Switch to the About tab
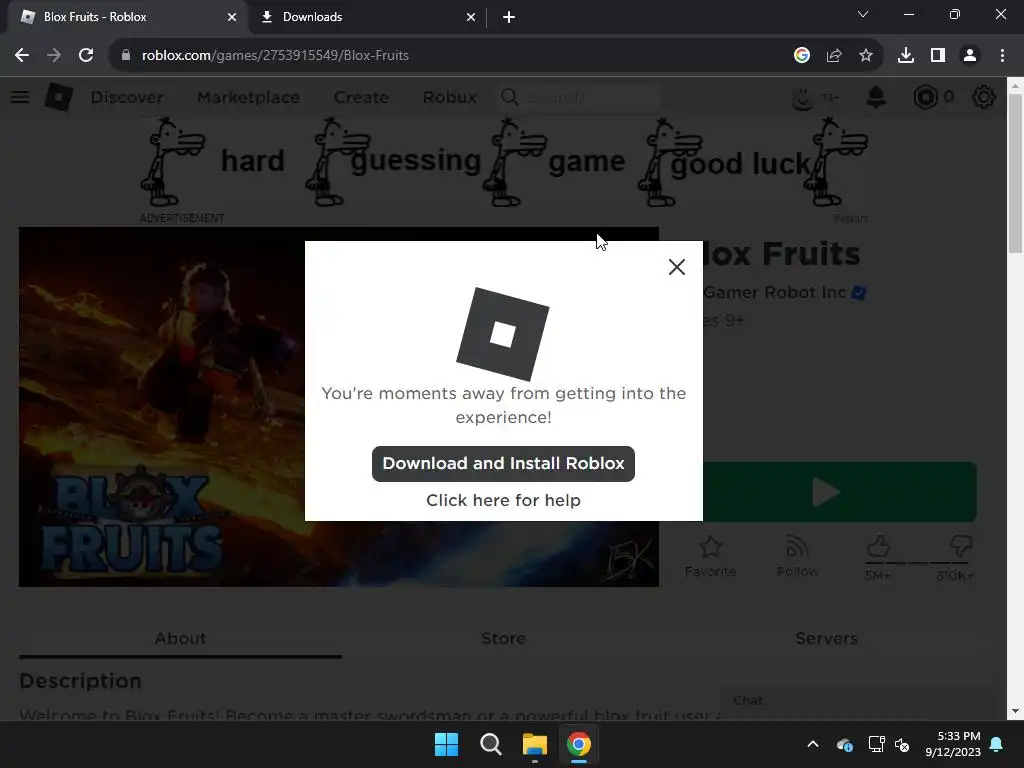 pyautogui.click(x=180, y=639)
